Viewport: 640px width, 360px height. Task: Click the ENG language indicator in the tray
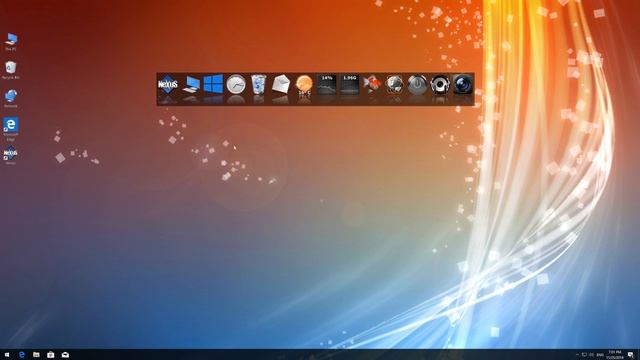click(600, 355)
